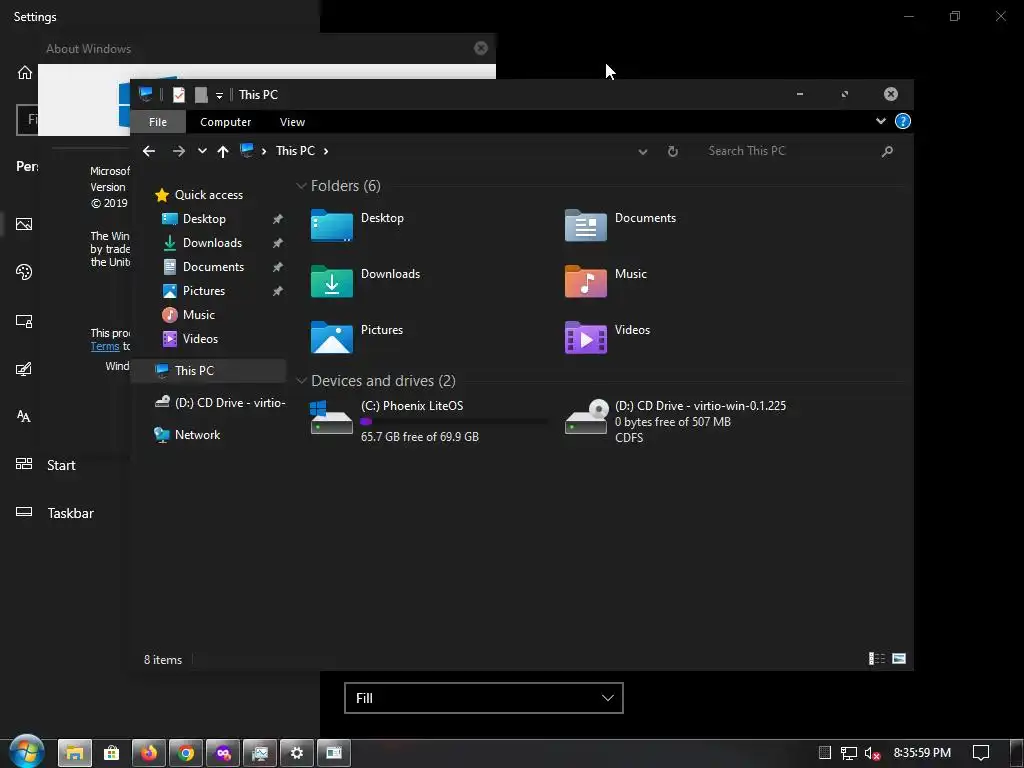The height and width of the screenshot is (768, 1024).
Task: Open the Start orb on the taskbar
Action: [x=26, y=752]
